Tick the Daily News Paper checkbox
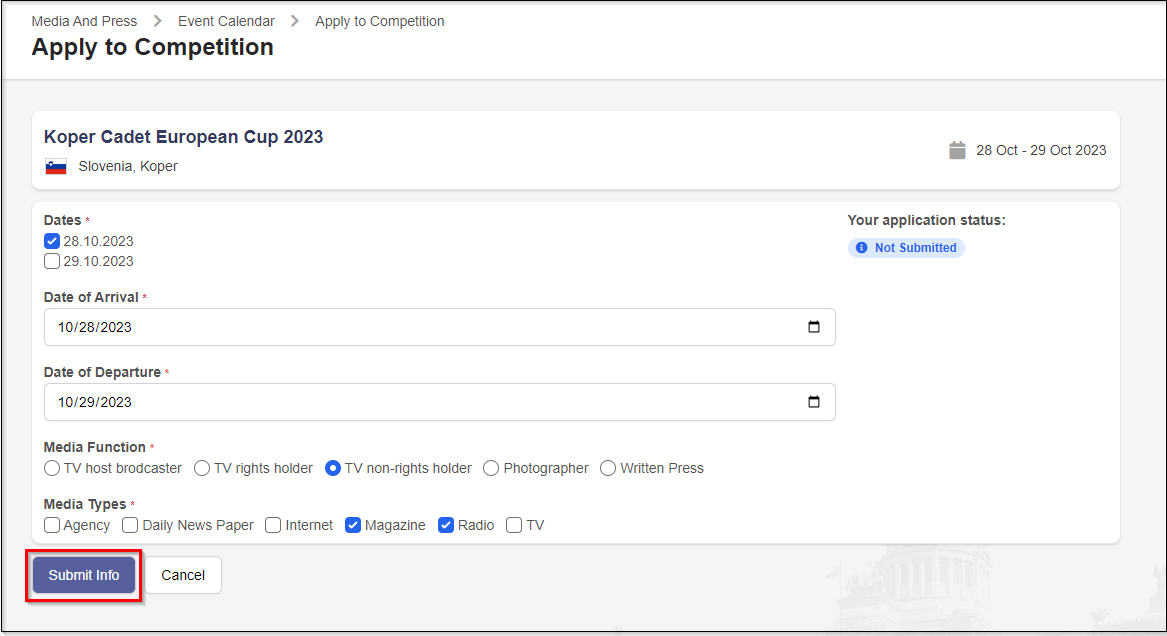1167x636 pixels. (130, 525)
